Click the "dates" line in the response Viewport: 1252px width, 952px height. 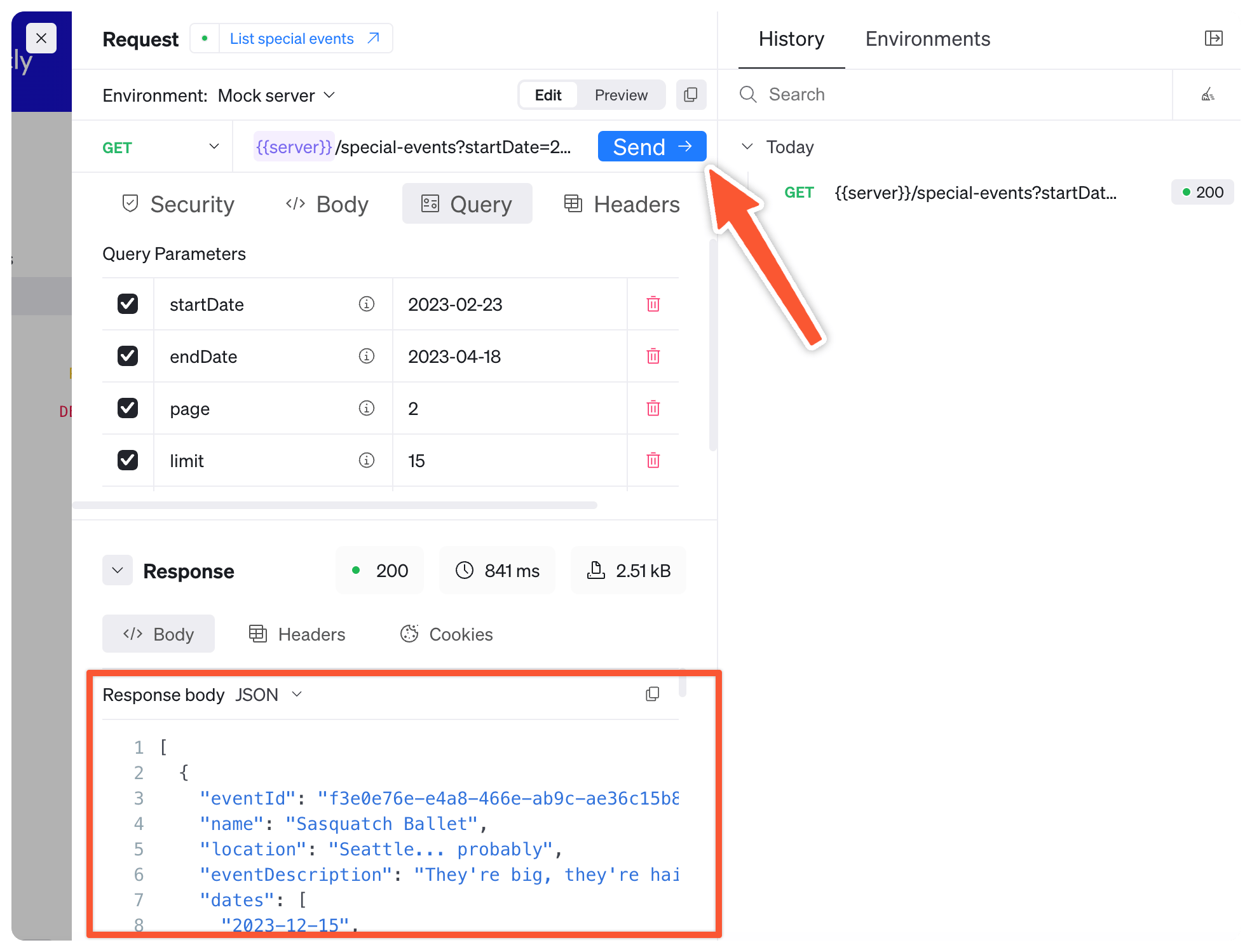point(253,900)
